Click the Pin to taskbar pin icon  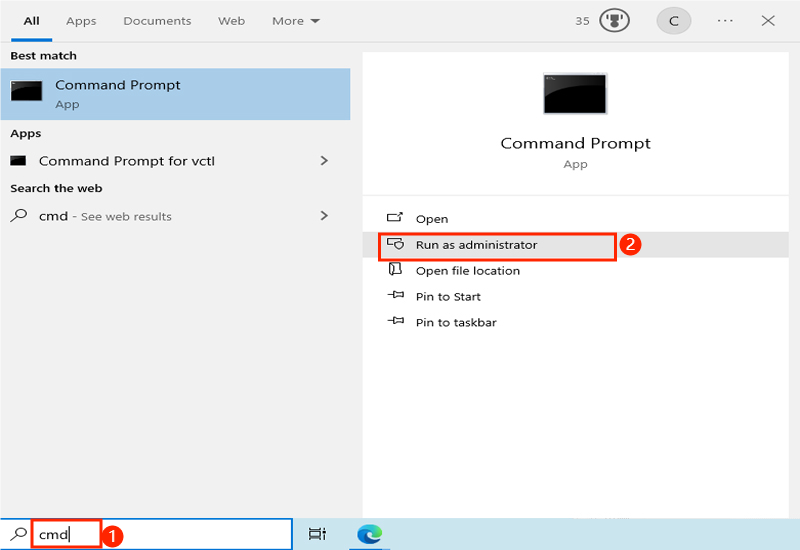(x=396, y=321)
